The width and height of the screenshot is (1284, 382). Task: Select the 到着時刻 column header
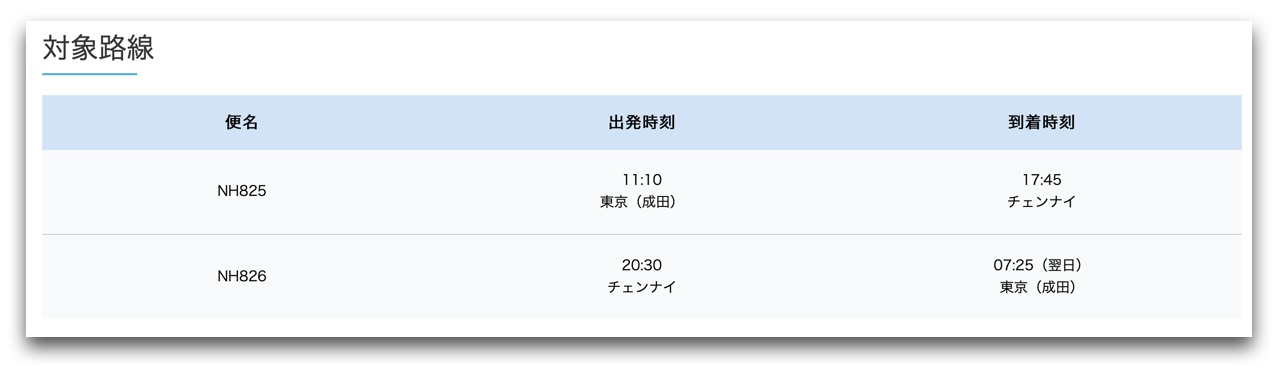(1042, 123)
